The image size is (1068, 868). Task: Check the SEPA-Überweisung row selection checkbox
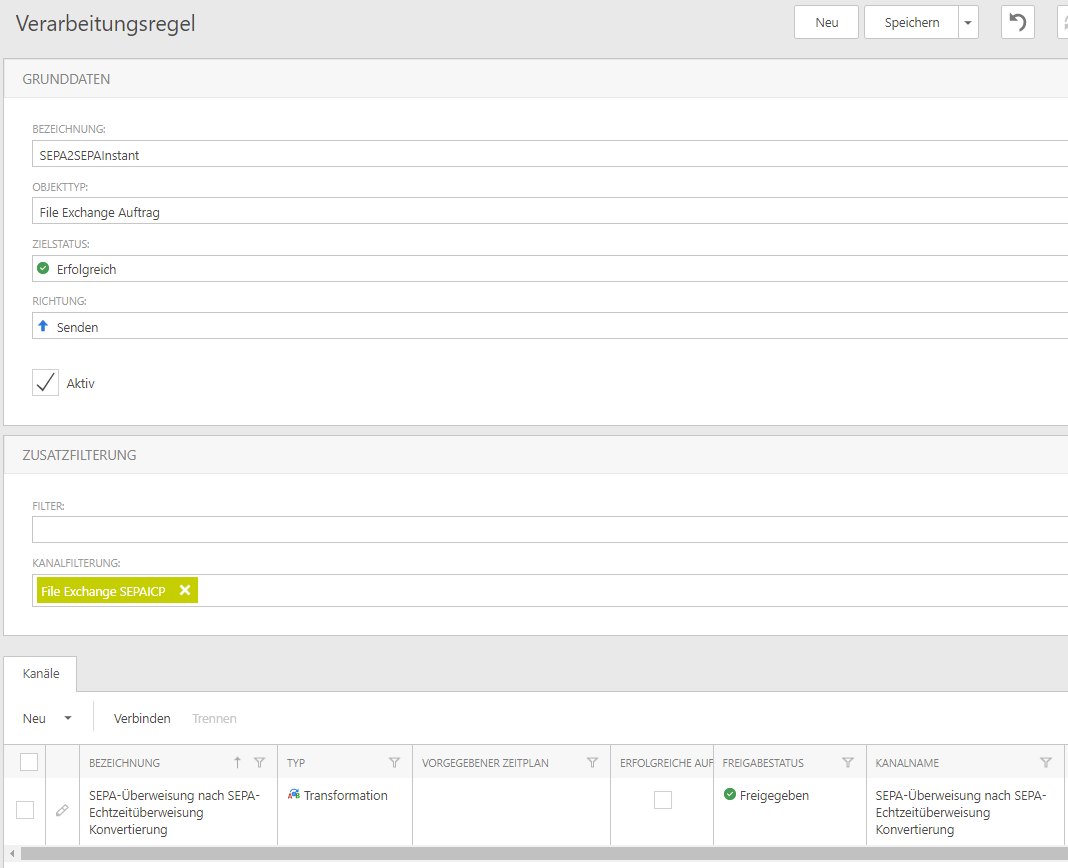25,810
